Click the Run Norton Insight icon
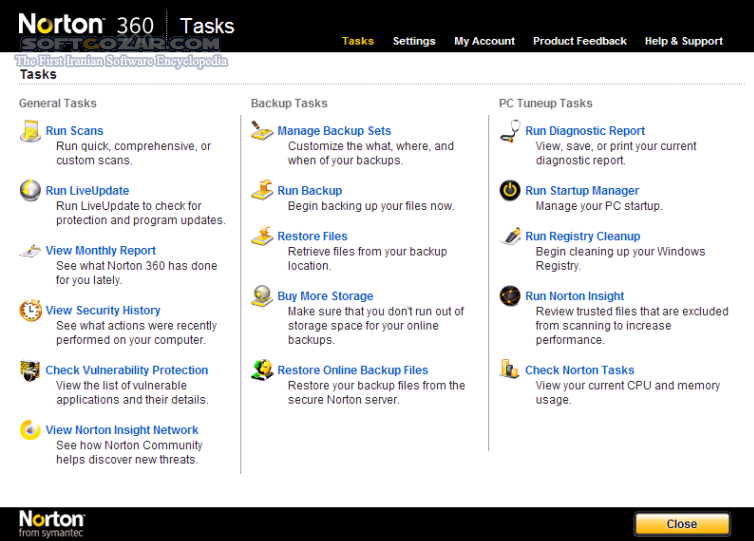 (510, 296)
